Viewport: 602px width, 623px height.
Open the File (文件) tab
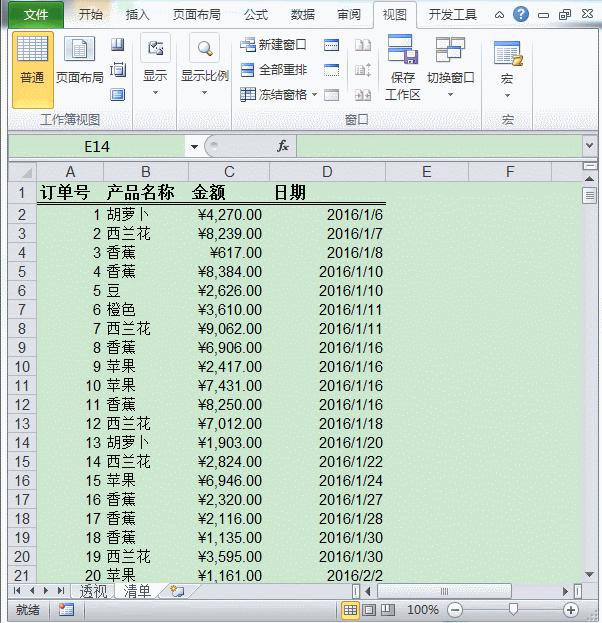[36, 15]
